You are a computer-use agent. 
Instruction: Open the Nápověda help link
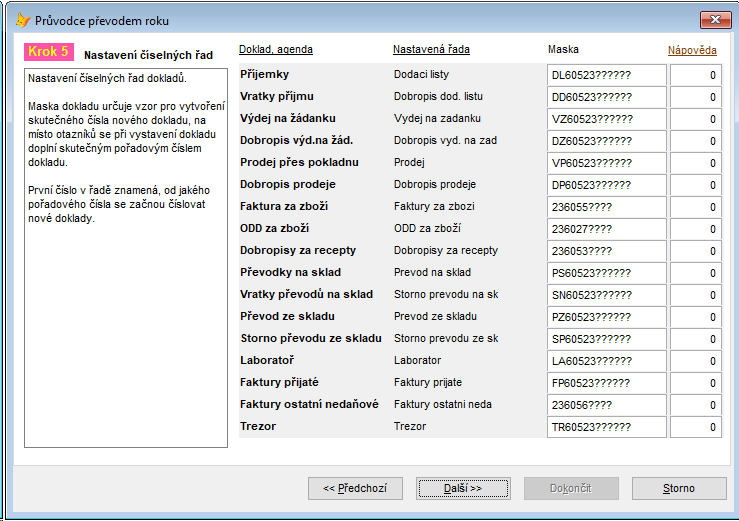tap(692, 50)
